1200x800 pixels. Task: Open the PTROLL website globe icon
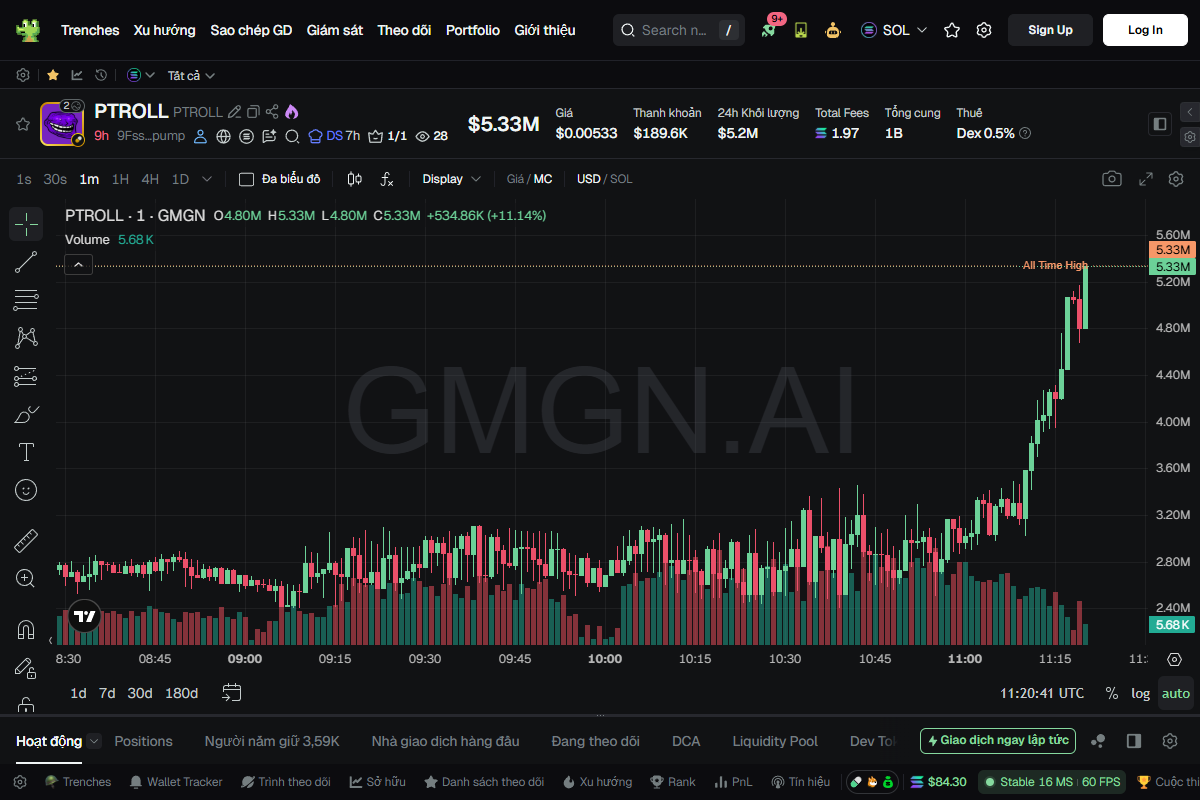point(223,136)
